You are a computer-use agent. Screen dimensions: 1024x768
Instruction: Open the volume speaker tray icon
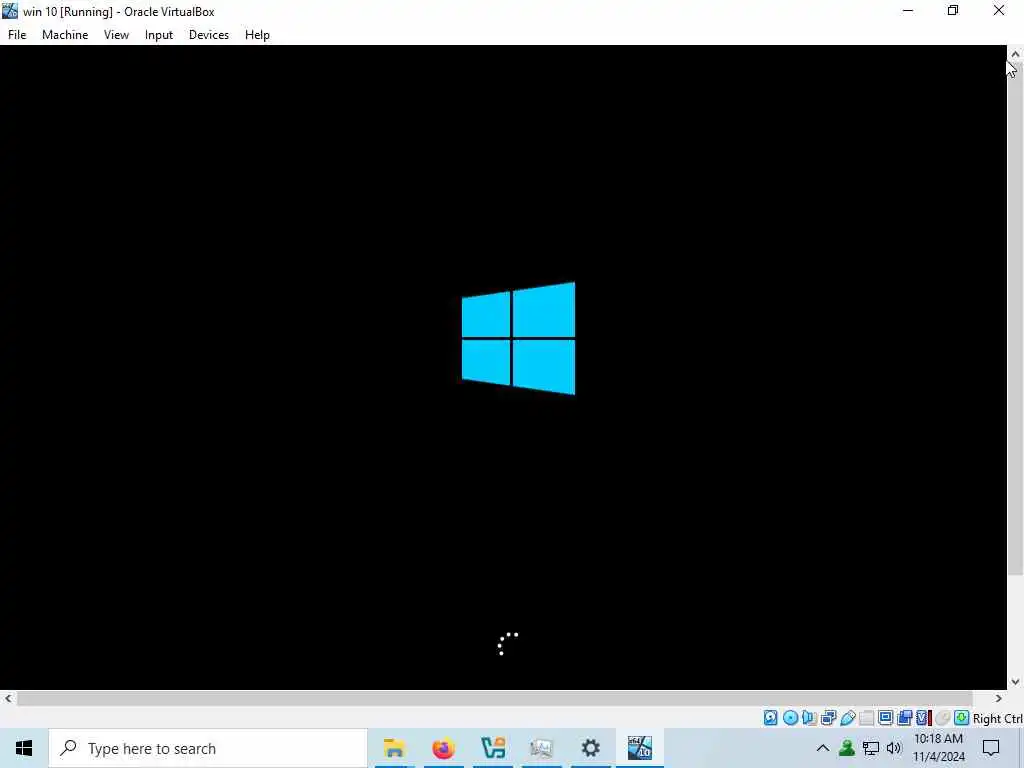894,748
